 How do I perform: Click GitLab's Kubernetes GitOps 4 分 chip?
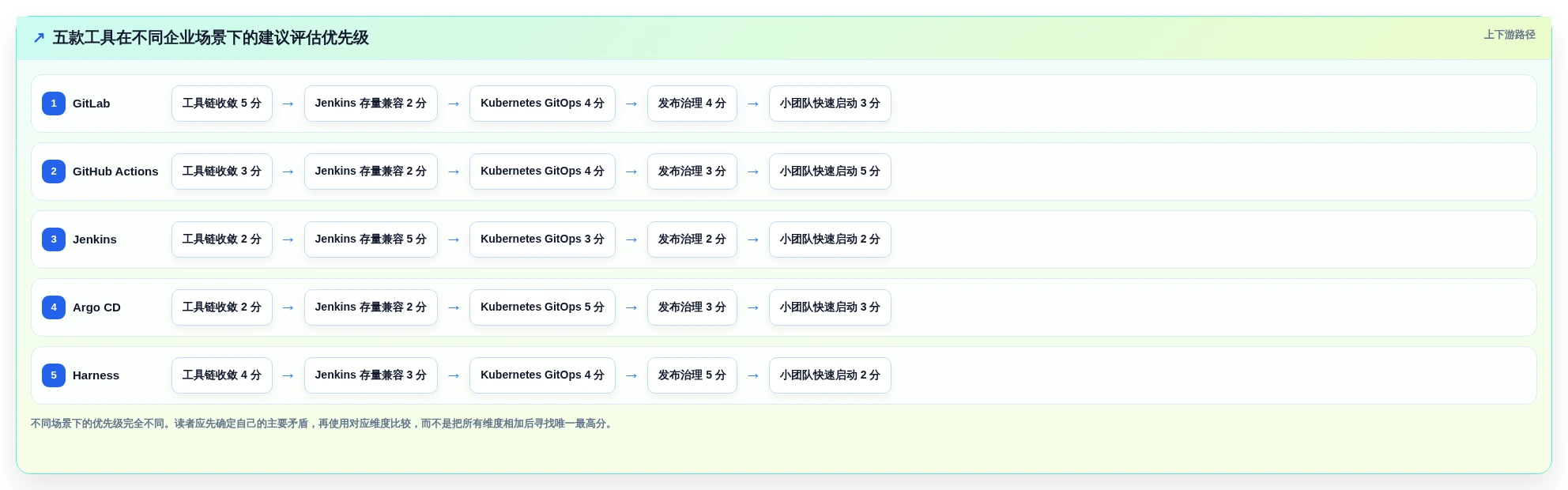[x=542, y=104]
